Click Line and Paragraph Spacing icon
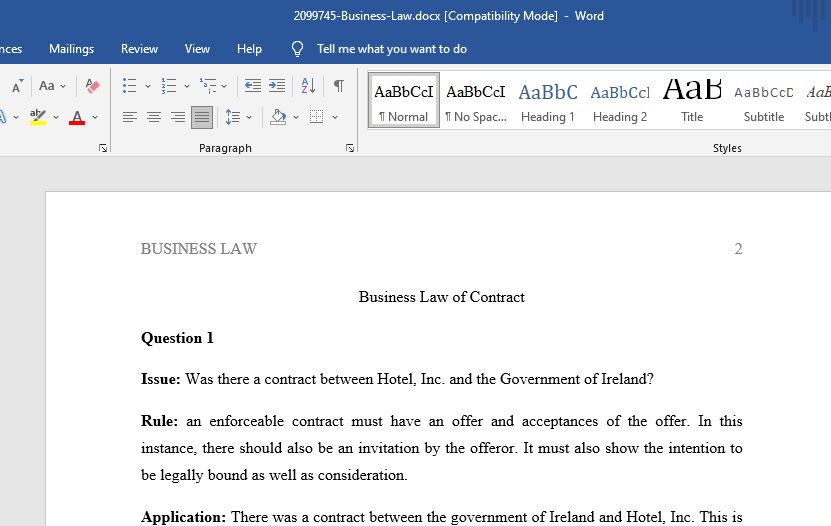 tap(232, 117)
